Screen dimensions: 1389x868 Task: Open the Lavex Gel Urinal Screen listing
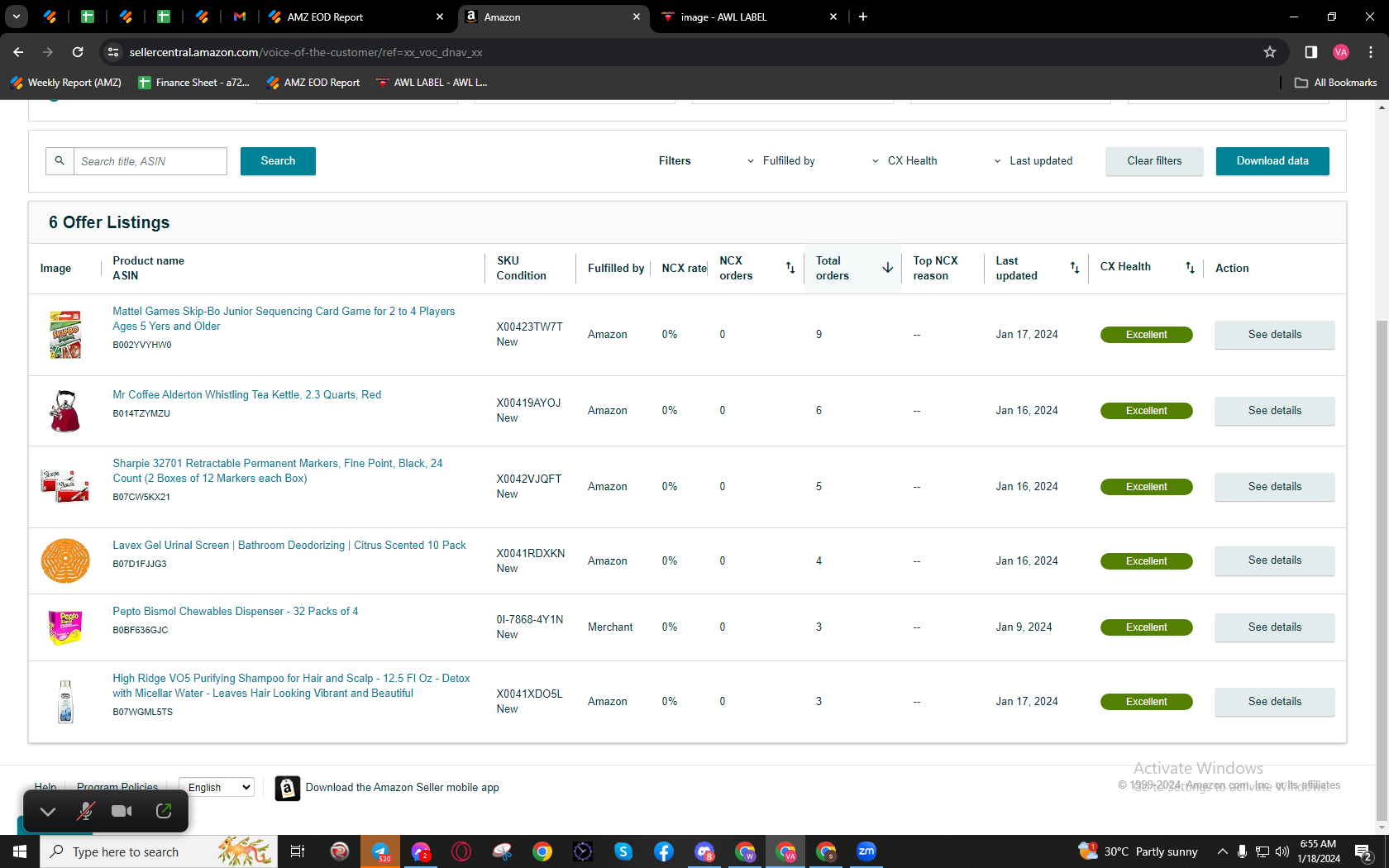point(289,546)
